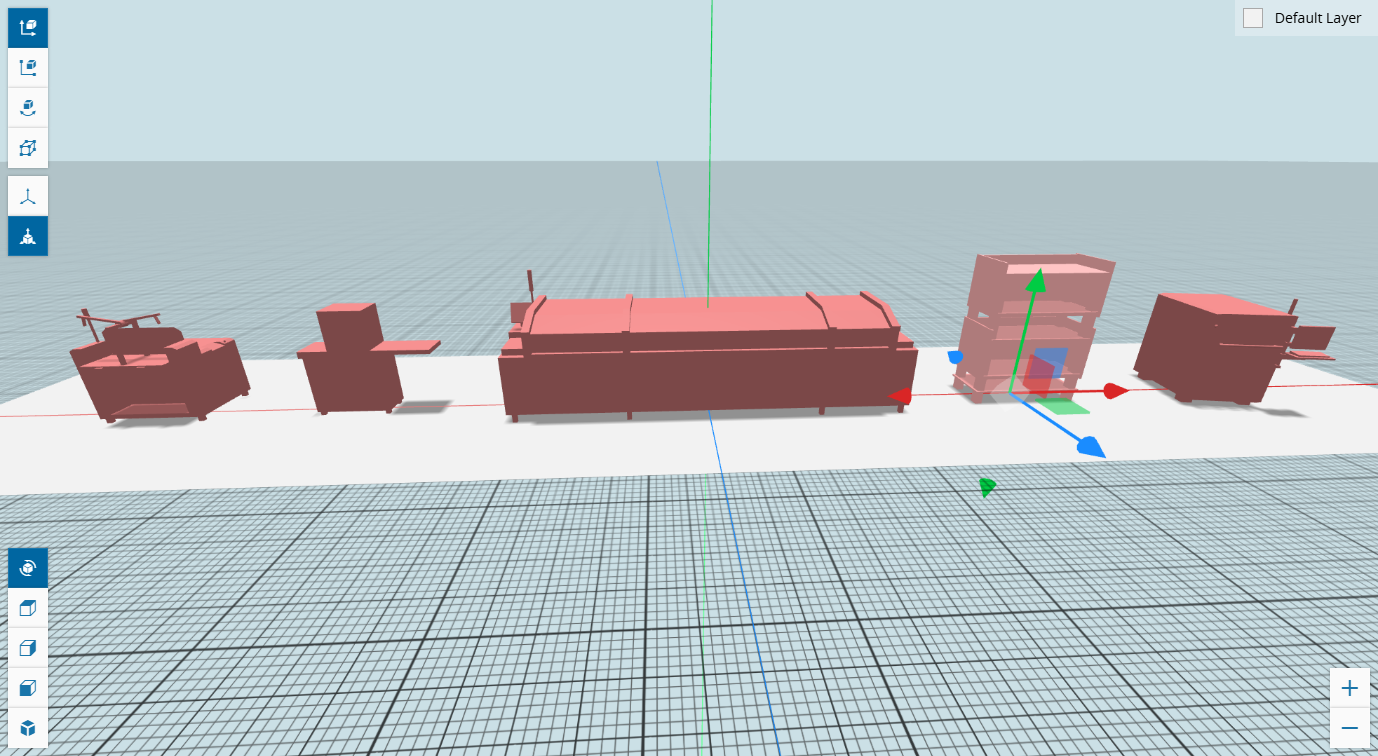This screenshot has height=756, width=1378.
Task: Switch to front view cube
Action: pos(28,688)
